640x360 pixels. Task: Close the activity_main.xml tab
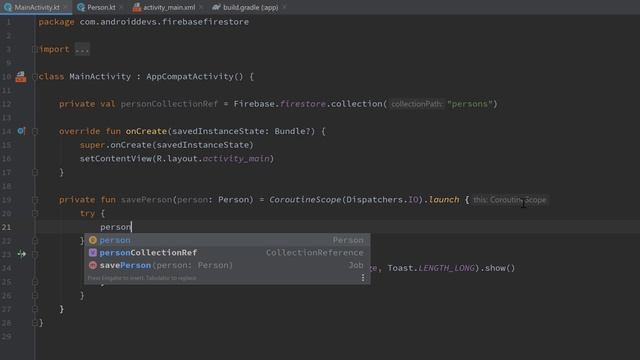click(x=201, y=7)
